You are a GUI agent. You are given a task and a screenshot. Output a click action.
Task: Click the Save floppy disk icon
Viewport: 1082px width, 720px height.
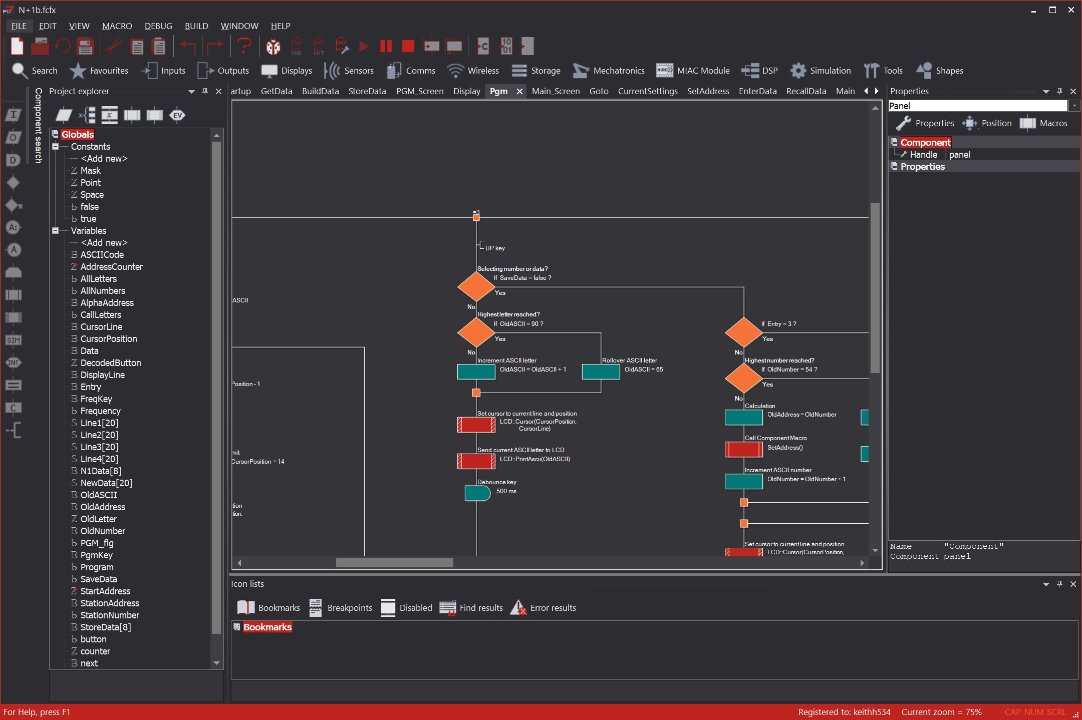point(86,46)
